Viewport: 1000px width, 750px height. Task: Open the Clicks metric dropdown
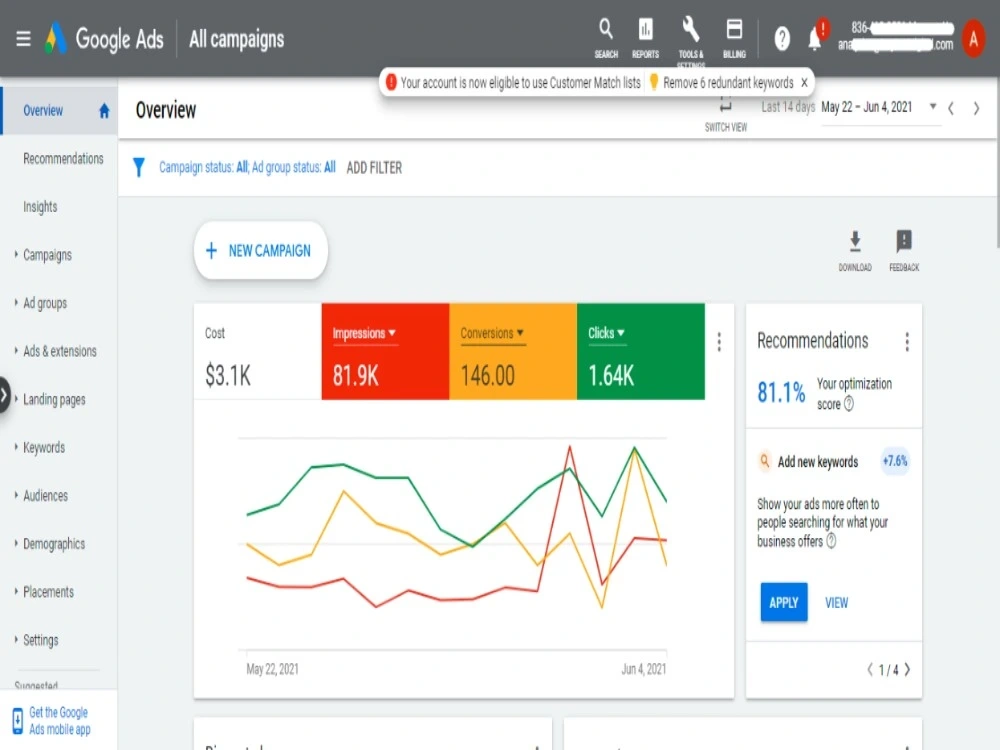pyautogui.click(x=607, y=333)
